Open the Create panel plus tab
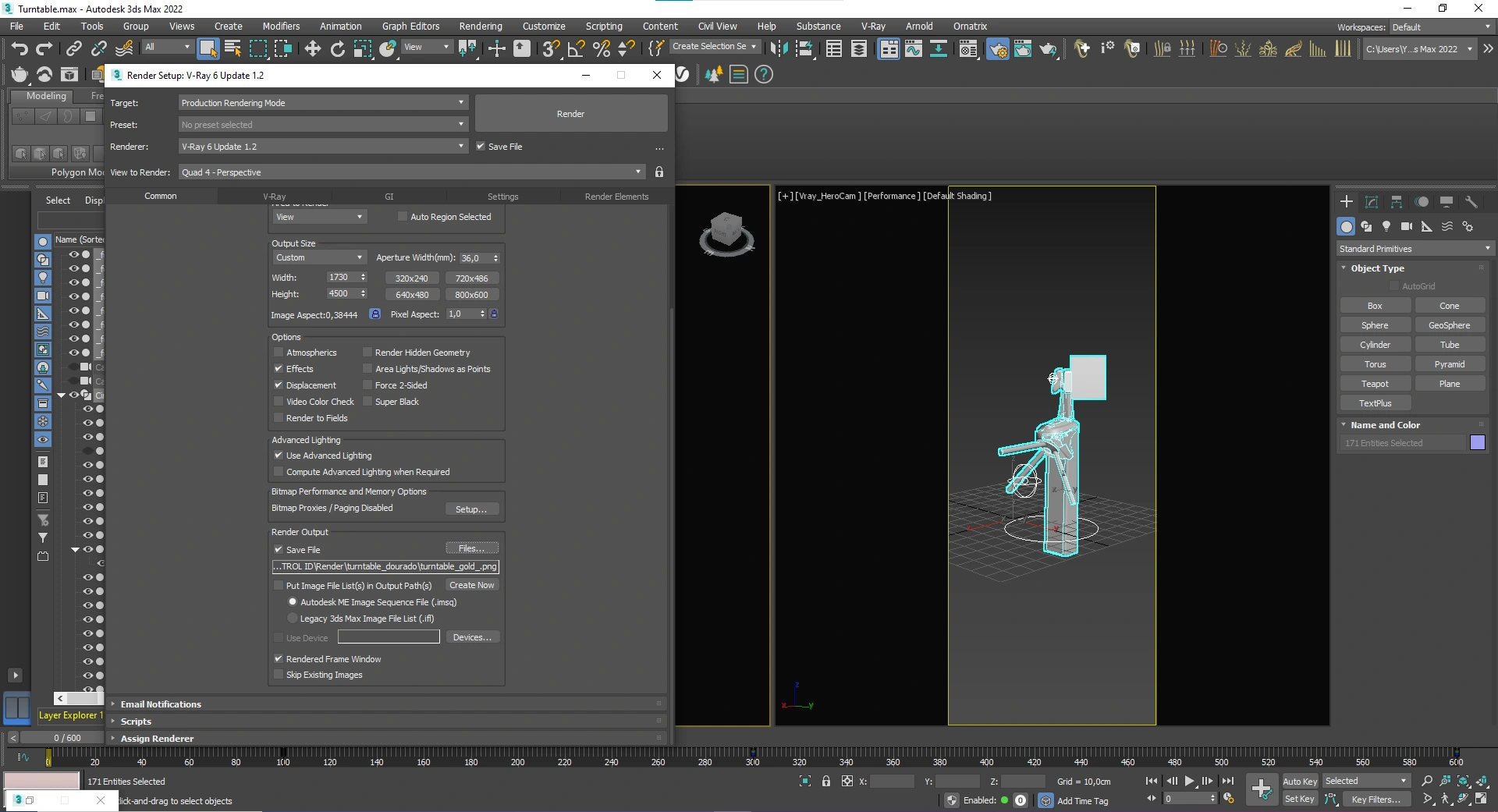Viewport: 1498px width, 812px height. point(1347,202)
